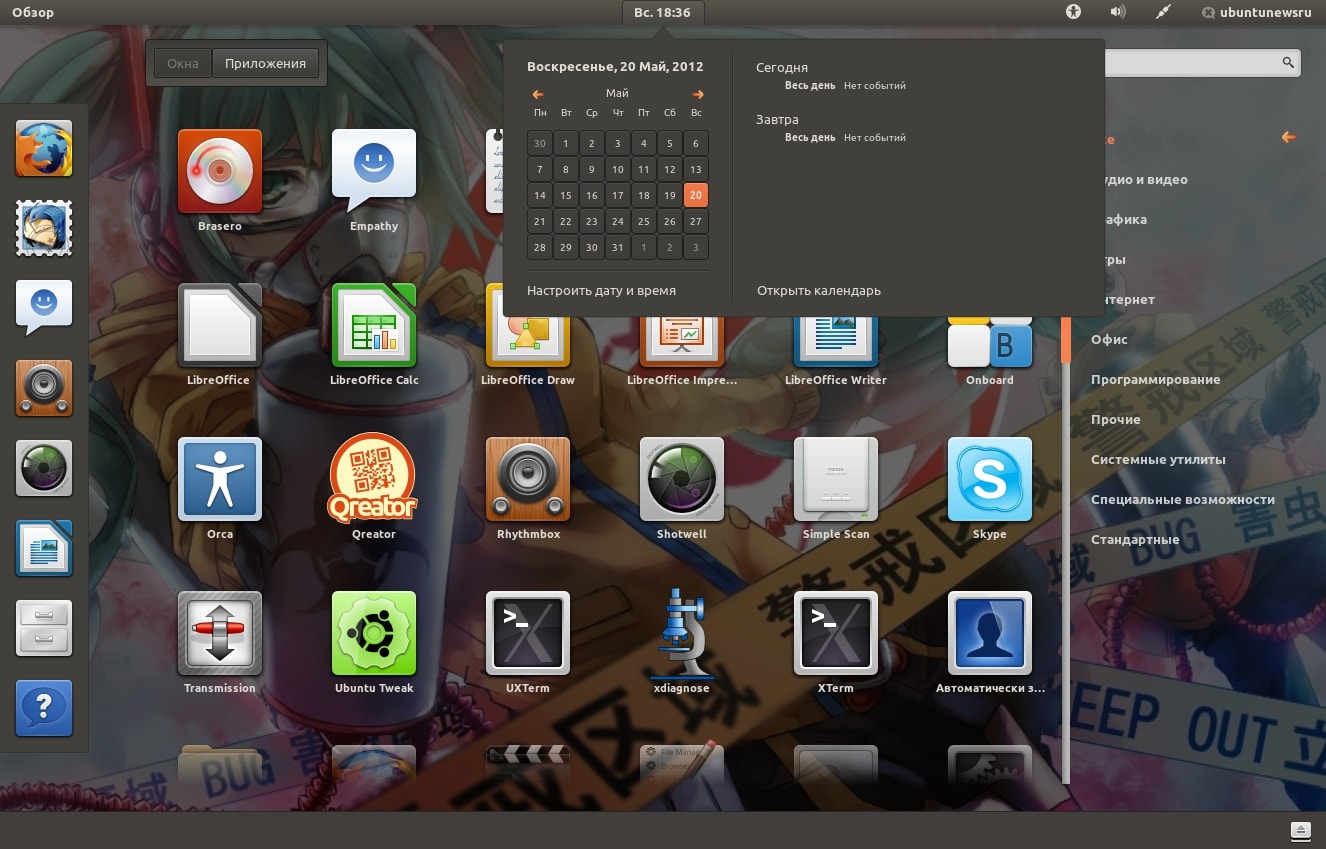Select the "Стандартные" category
Image resolution: width=1326 pixels, height=849 pixels.
pos(1135,539)
